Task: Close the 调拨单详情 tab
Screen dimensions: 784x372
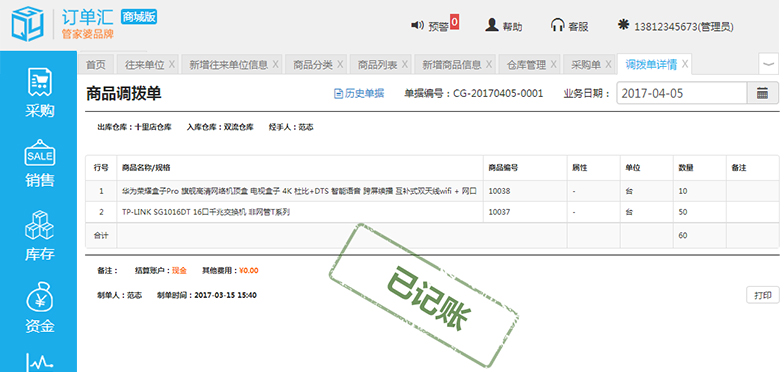Action: point(685,64)
